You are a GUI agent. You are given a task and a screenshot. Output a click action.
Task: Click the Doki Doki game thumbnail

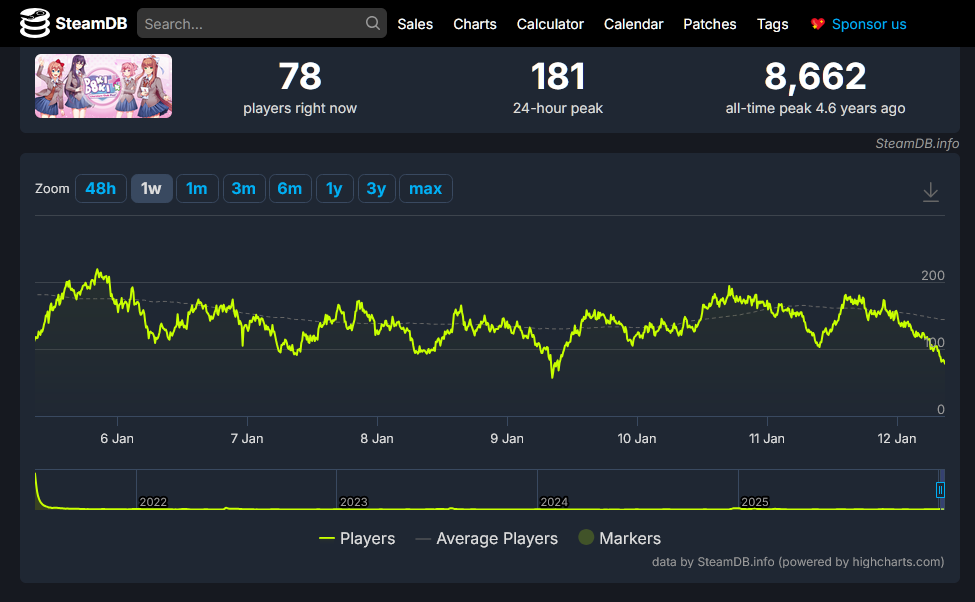tap(103, 86)
